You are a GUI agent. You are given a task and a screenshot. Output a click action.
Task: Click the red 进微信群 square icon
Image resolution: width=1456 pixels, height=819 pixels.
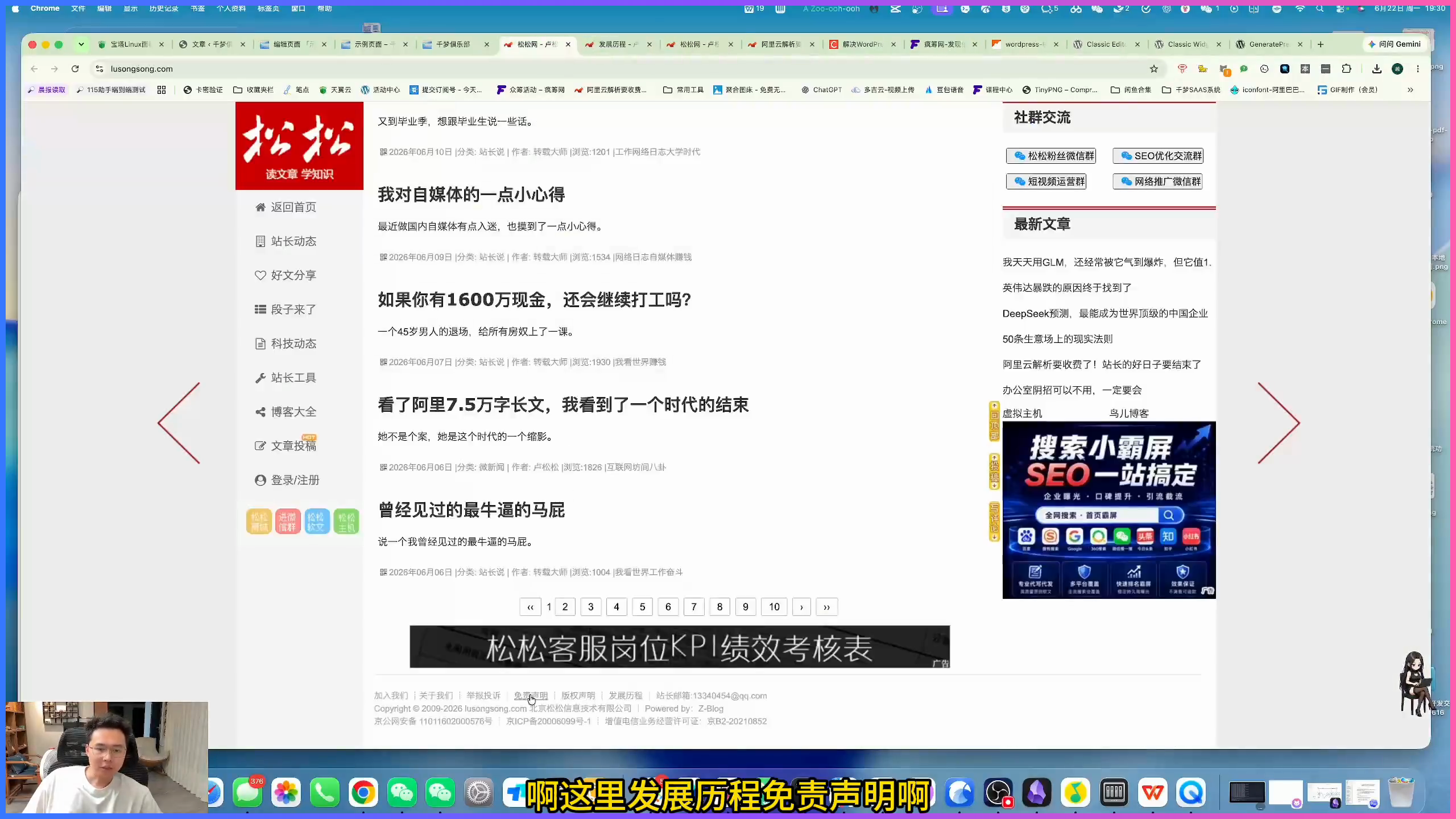288,521
